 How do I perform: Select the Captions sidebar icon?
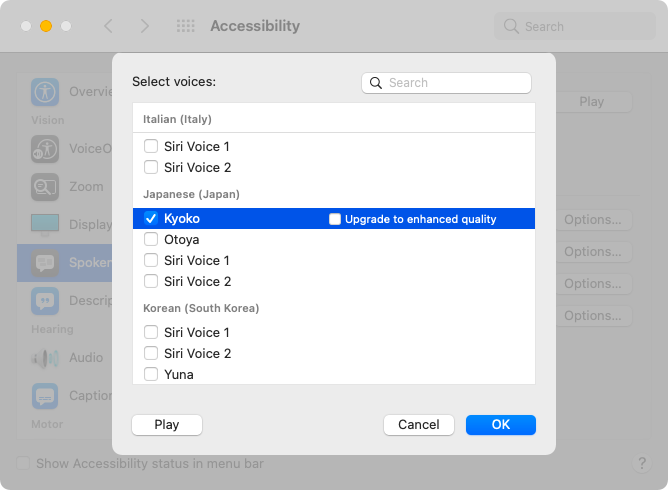[45, 396]
